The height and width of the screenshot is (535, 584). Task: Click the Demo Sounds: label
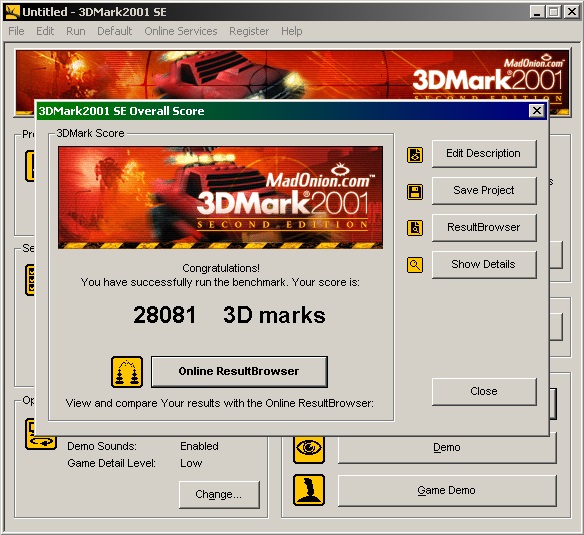click(x=102, y=446)
